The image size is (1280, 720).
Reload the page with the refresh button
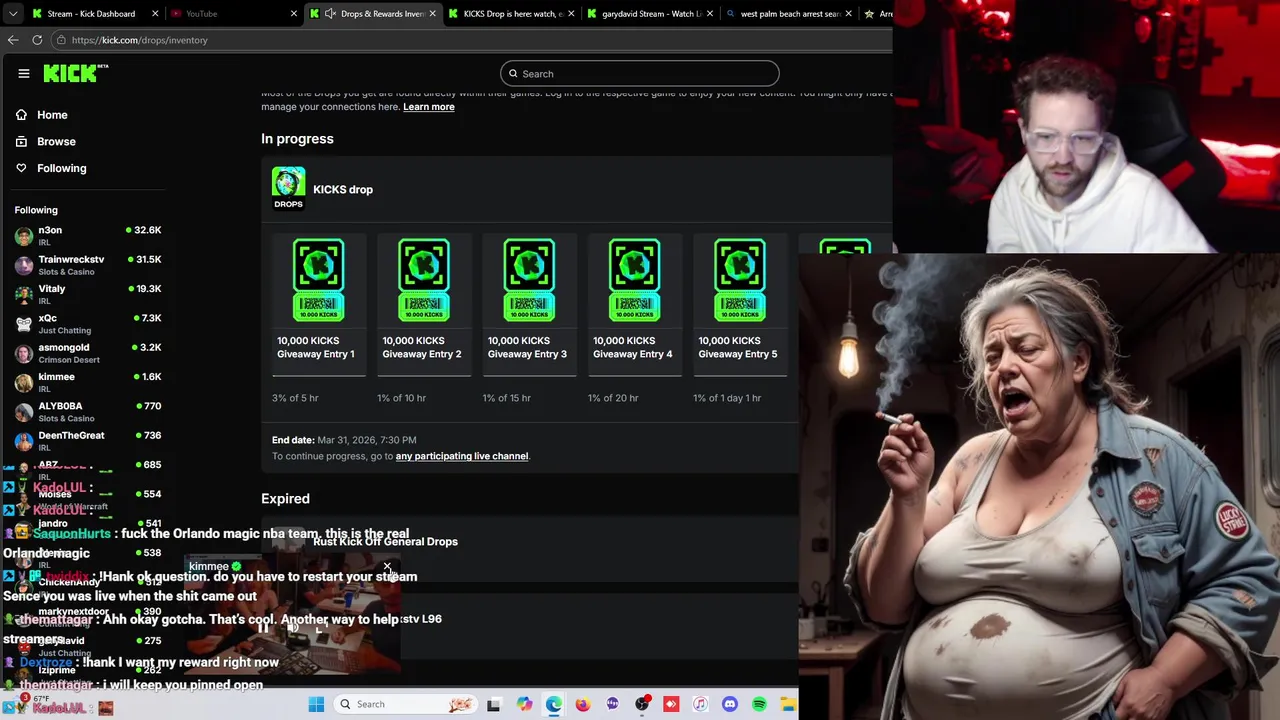(37, 40)
